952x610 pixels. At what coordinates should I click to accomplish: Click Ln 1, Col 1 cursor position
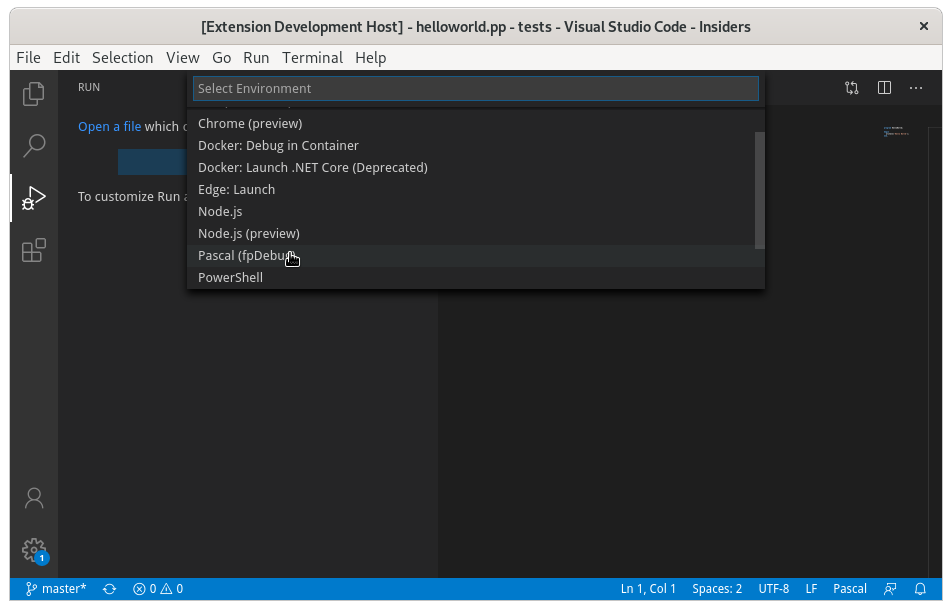click(x=648, y=589)
